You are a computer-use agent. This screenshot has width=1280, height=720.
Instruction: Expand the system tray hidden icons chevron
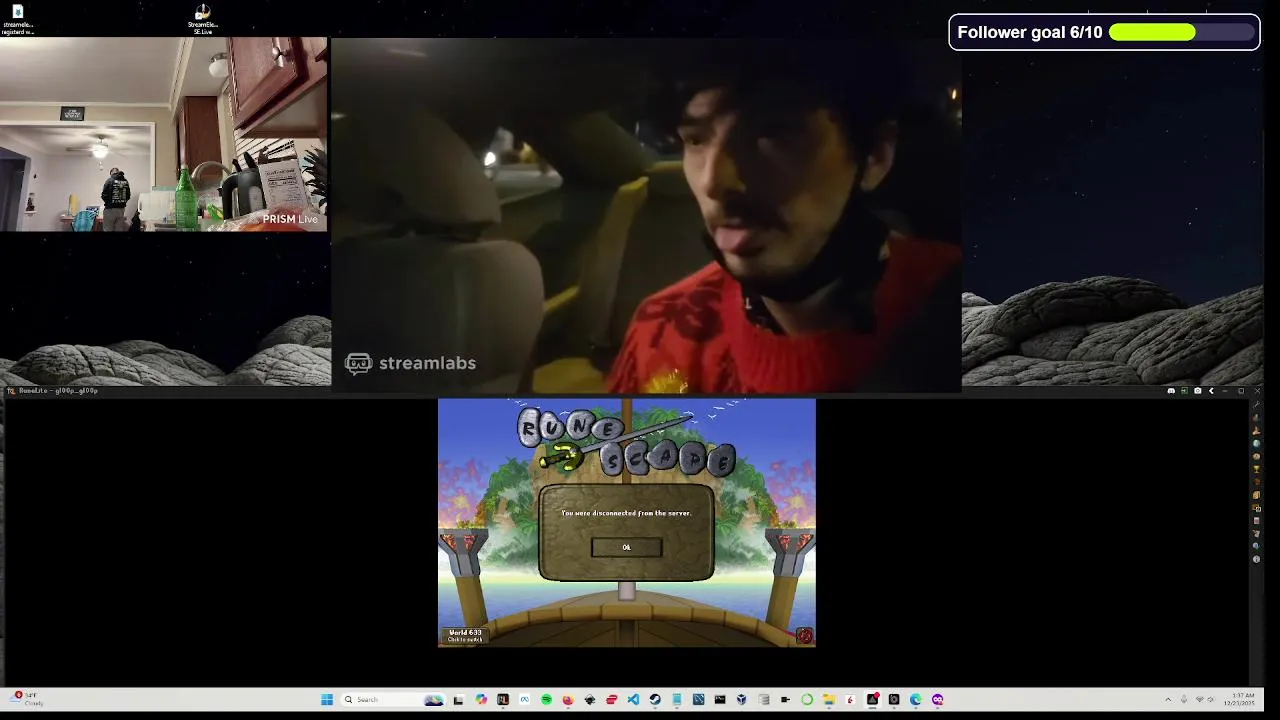pyautogui.click(x=1168, y=699)
